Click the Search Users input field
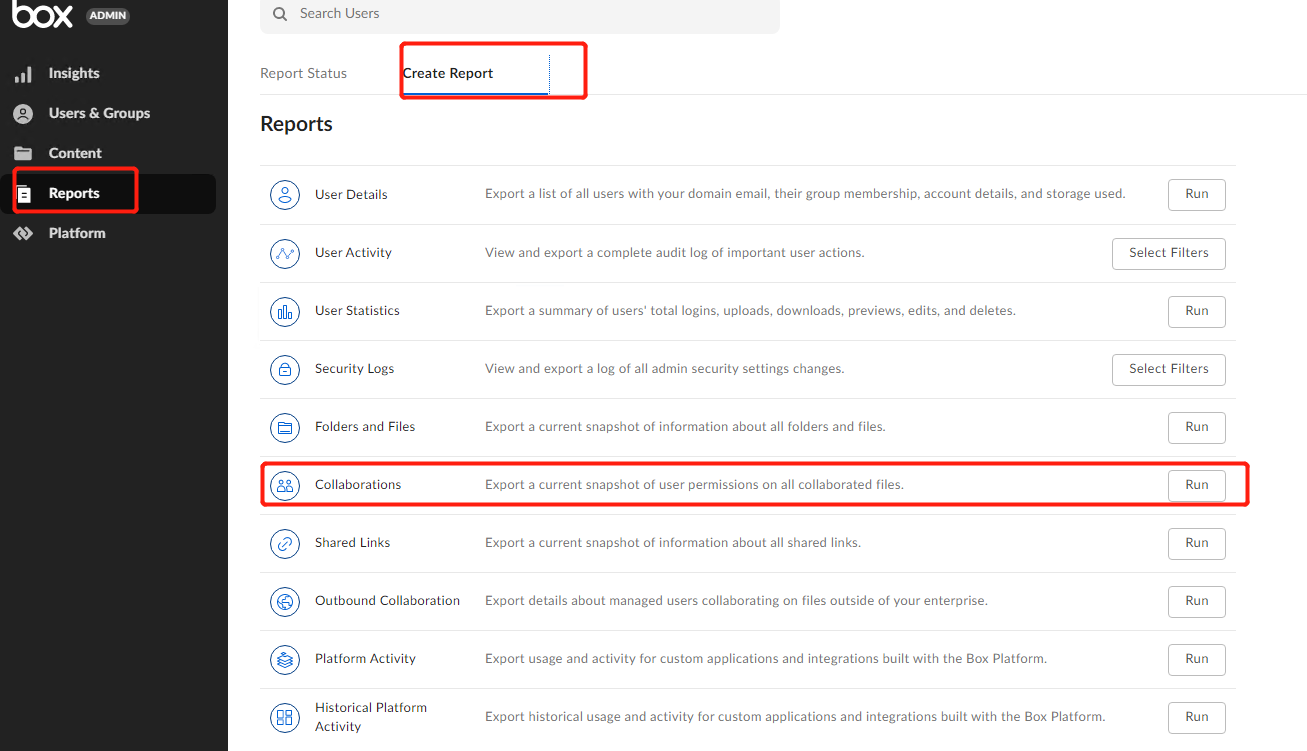The image size is (1307, 751). tap(520, 15)
